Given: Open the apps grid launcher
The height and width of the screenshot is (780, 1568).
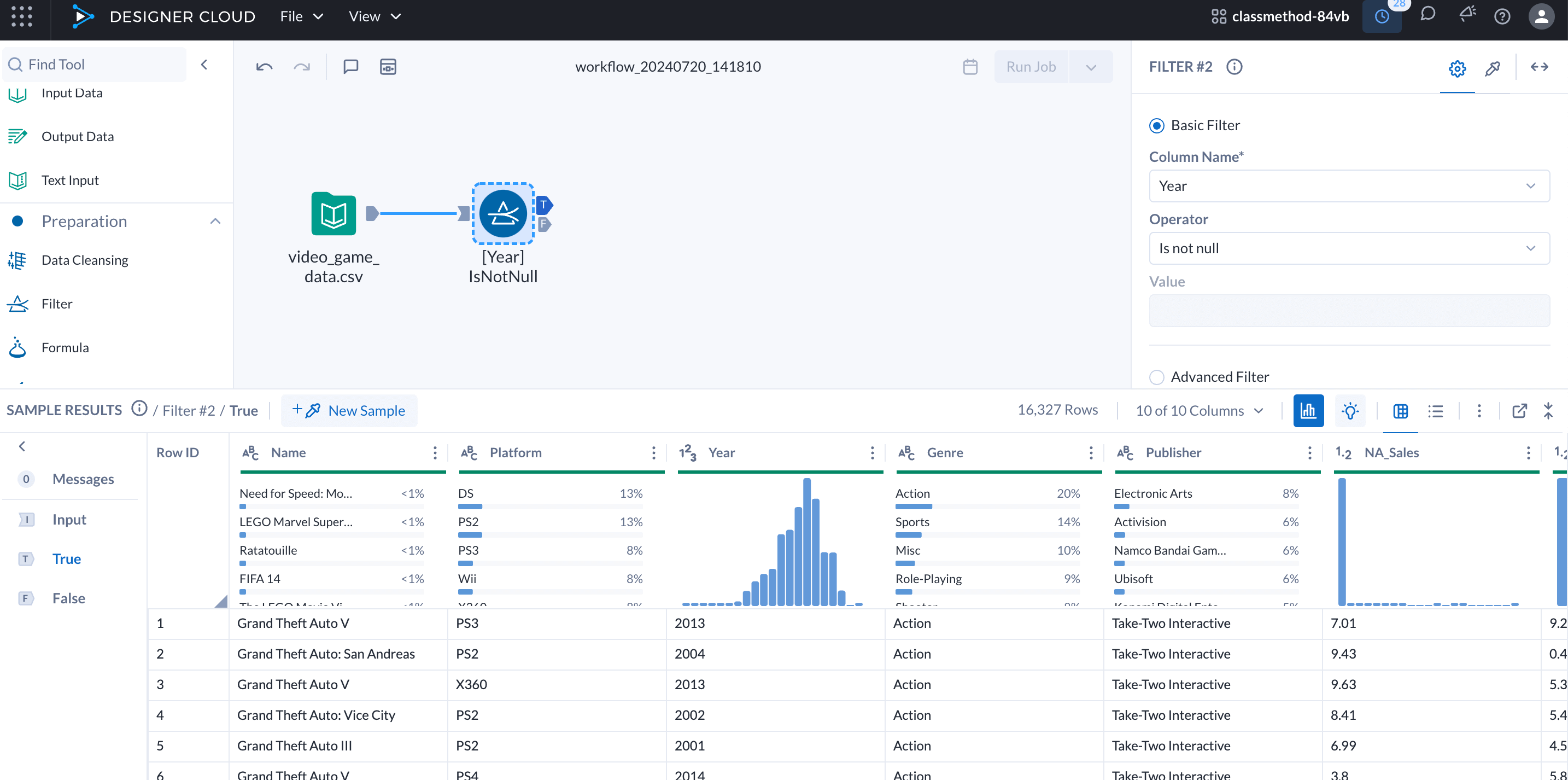Looking at the screenshot, I should point(22,16).
